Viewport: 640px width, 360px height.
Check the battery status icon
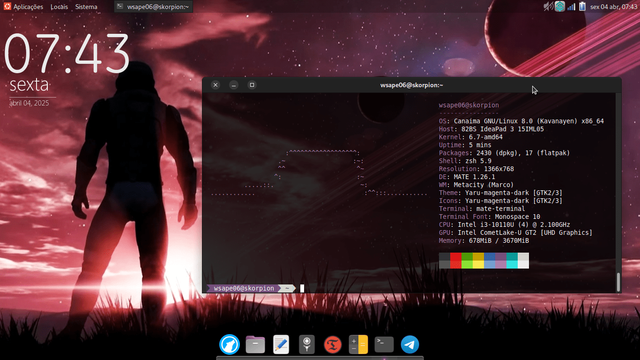tap(582, 7)
